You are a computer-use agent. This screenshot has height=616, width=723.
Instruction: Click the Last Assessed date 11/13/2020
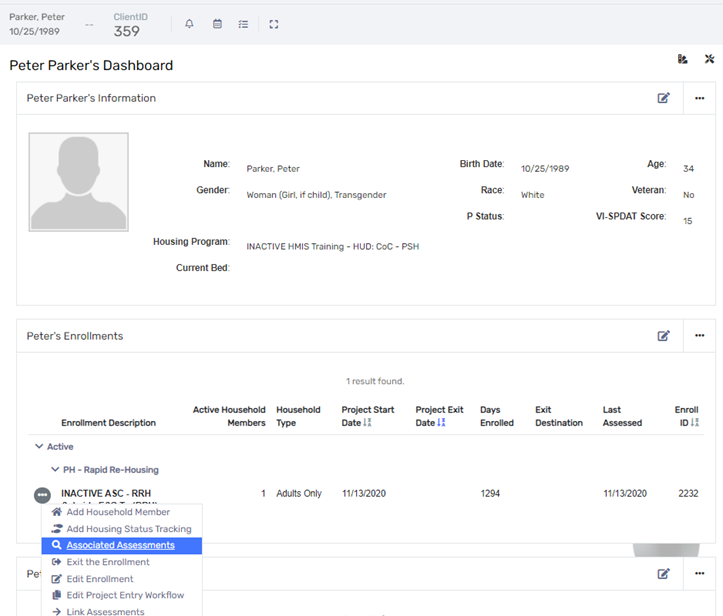coord(625,493)
